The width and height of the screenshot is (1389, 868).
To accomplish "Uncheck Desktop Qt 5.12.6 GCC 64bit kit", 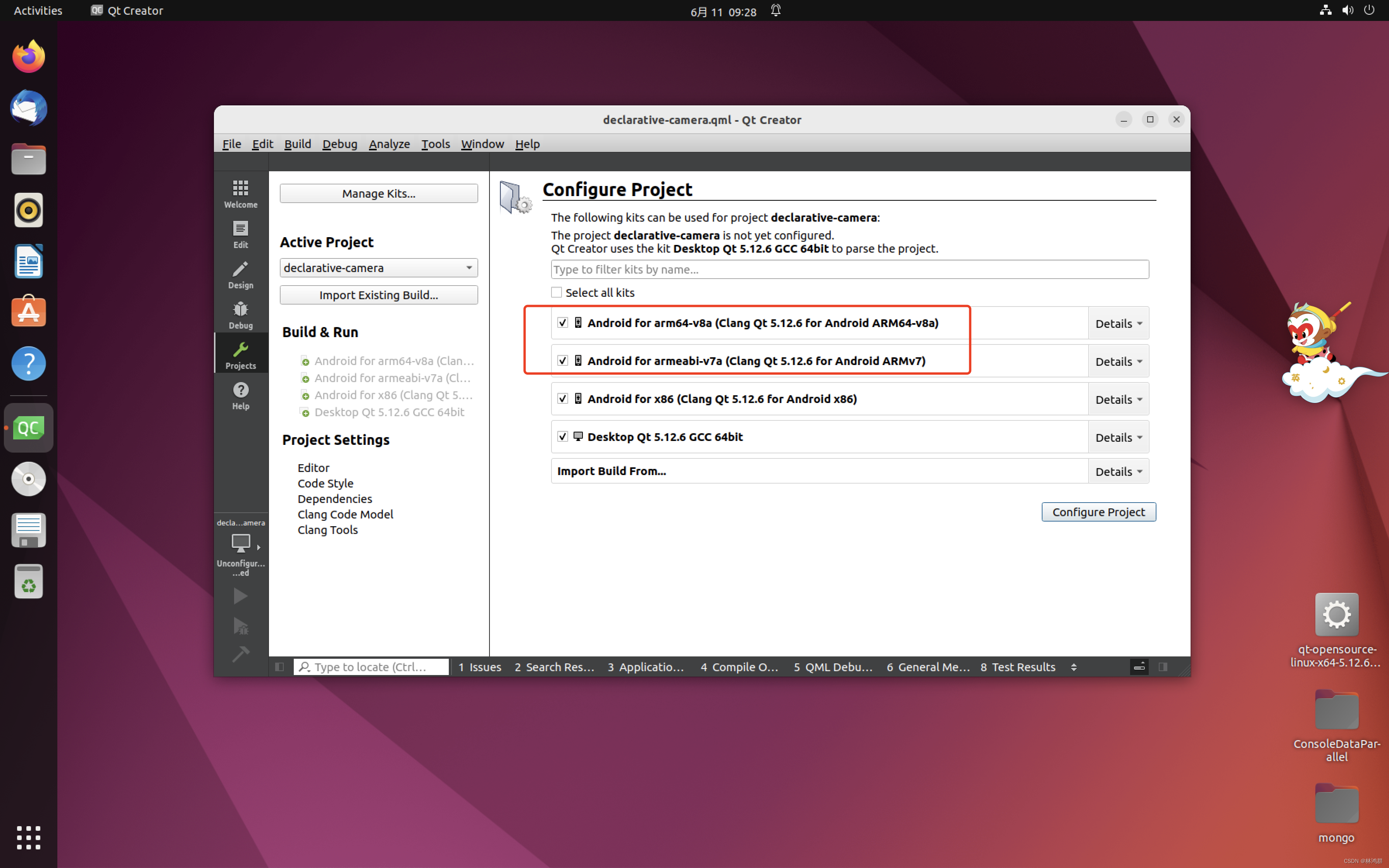I will 562,436.
